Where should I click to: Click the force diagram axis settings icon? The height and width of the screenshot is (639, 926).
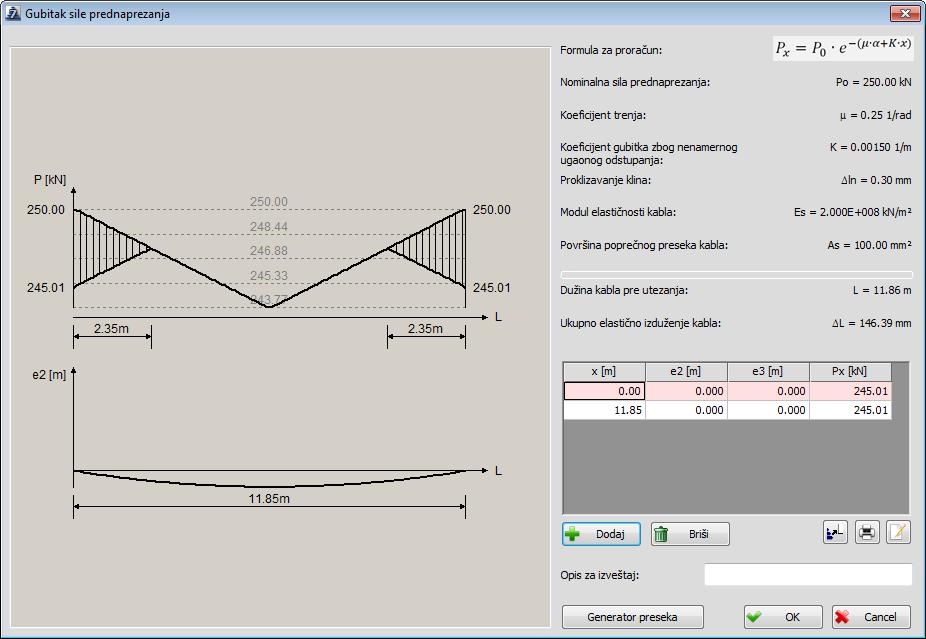tap(835, 533)
